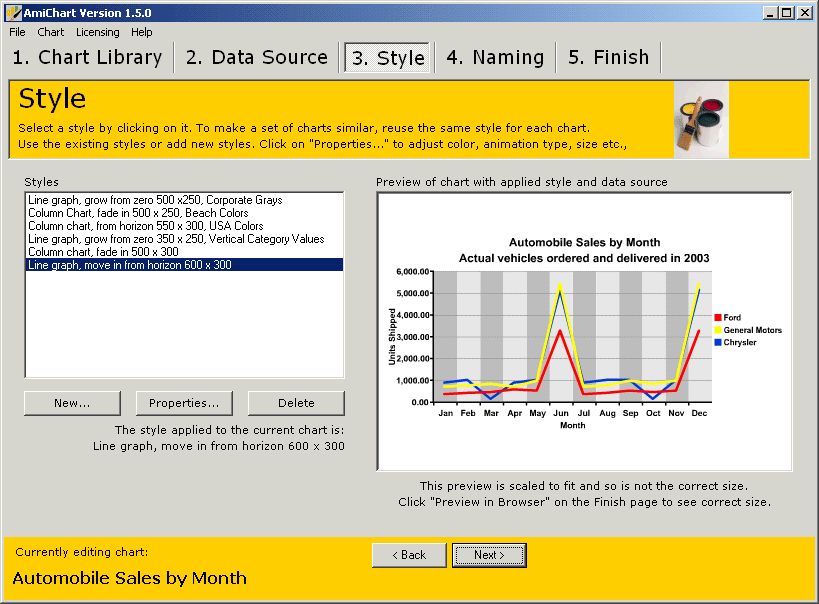The width and height of the screenshot is (819, 604).
Task: Switch to the 1. Chart Library tab
Action: tap(87, 58)
